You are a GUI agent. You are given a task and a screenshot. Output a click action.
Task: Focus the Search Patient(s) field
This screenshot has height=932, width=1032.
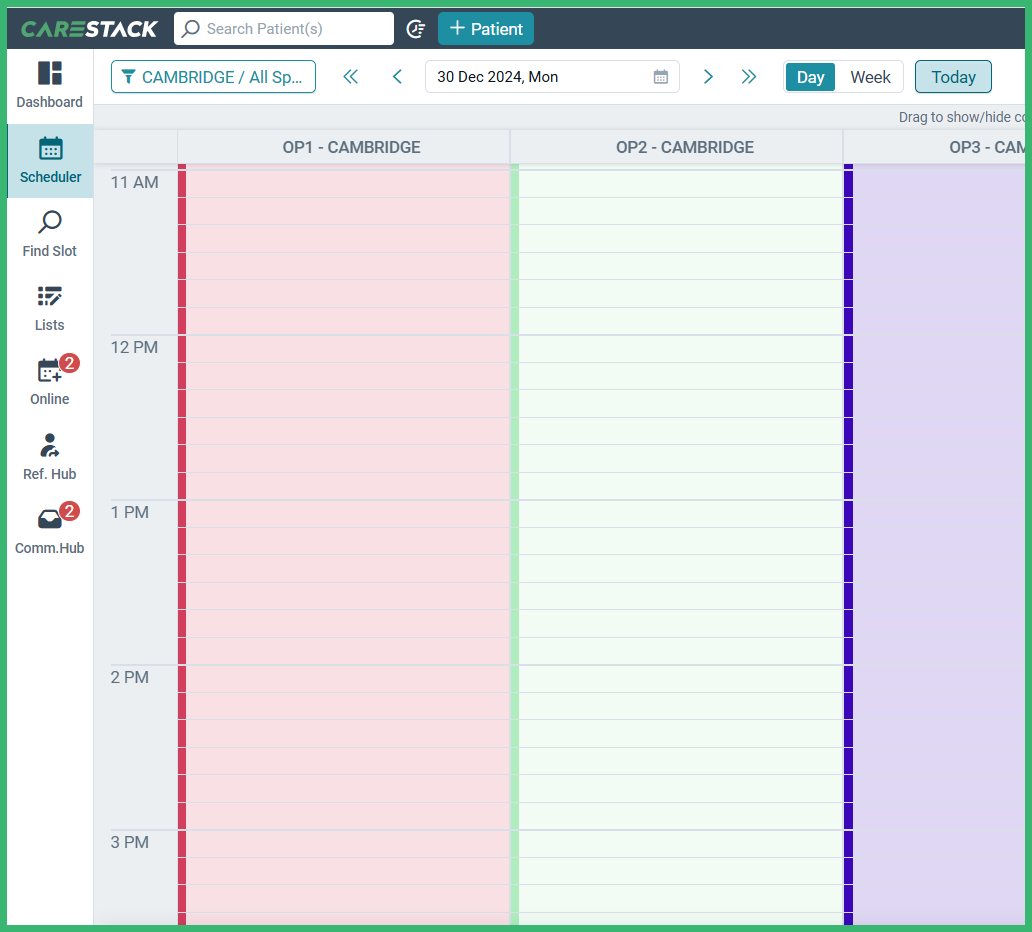tap(284, 29)
